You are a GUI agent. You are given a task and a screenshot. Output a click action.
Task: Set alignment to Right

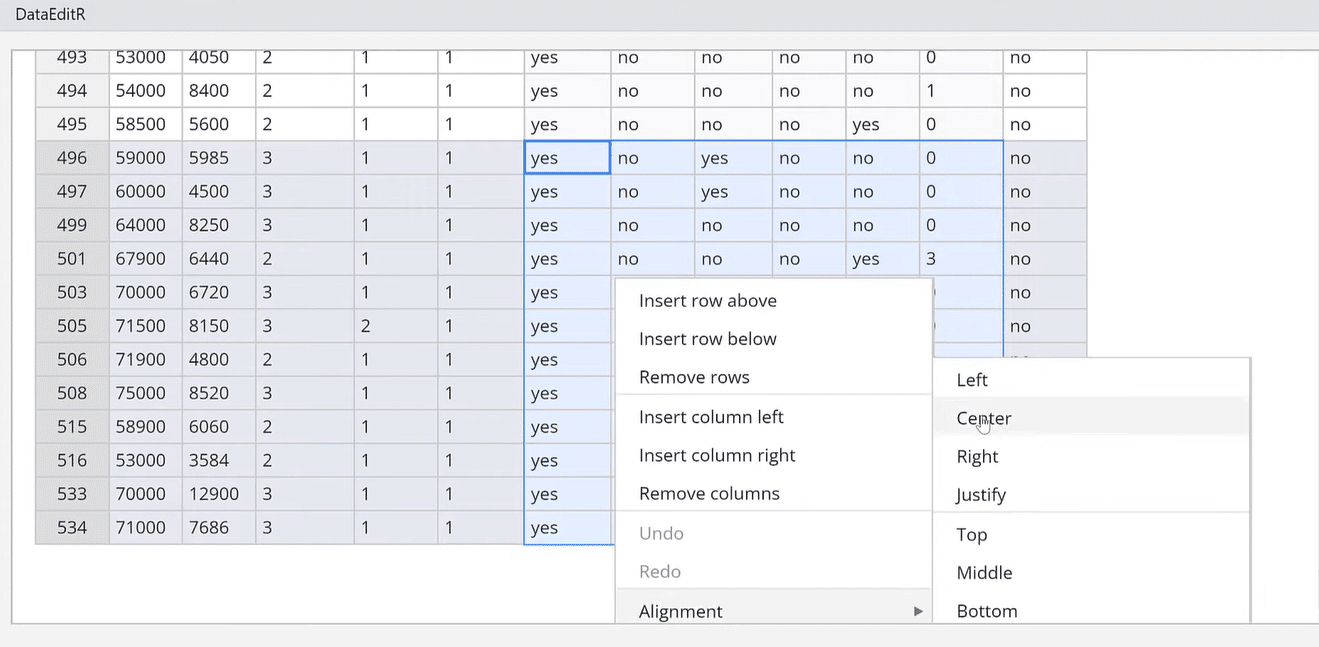pos(1091,456)
